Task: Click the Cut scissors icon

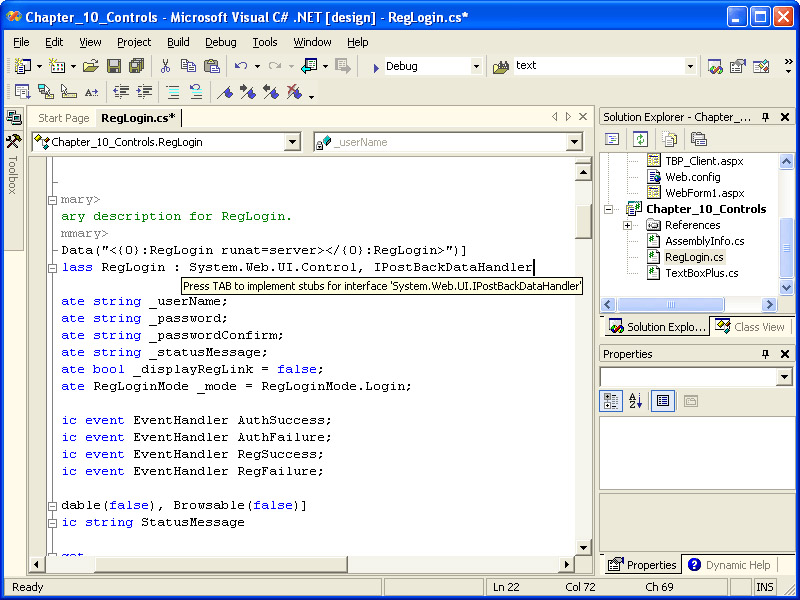Action: 165,66
